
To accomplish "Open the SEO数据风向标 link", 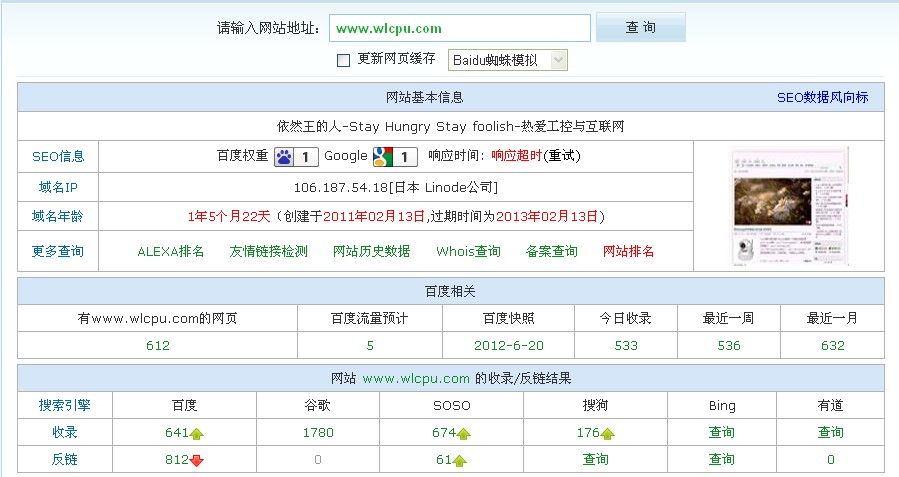I will click(822, 97).
